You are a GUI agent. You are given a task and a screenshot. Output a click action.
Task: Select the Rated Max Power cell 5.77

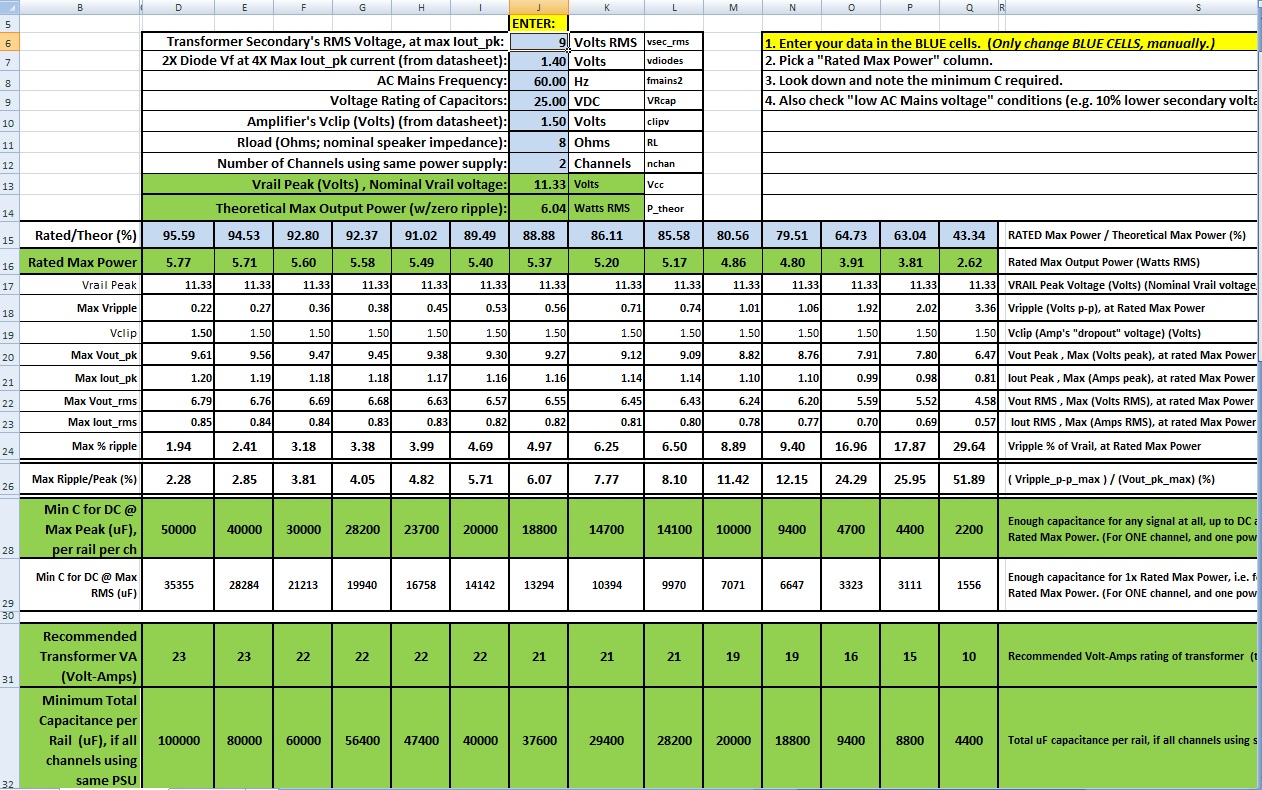(x=178, y=262)
